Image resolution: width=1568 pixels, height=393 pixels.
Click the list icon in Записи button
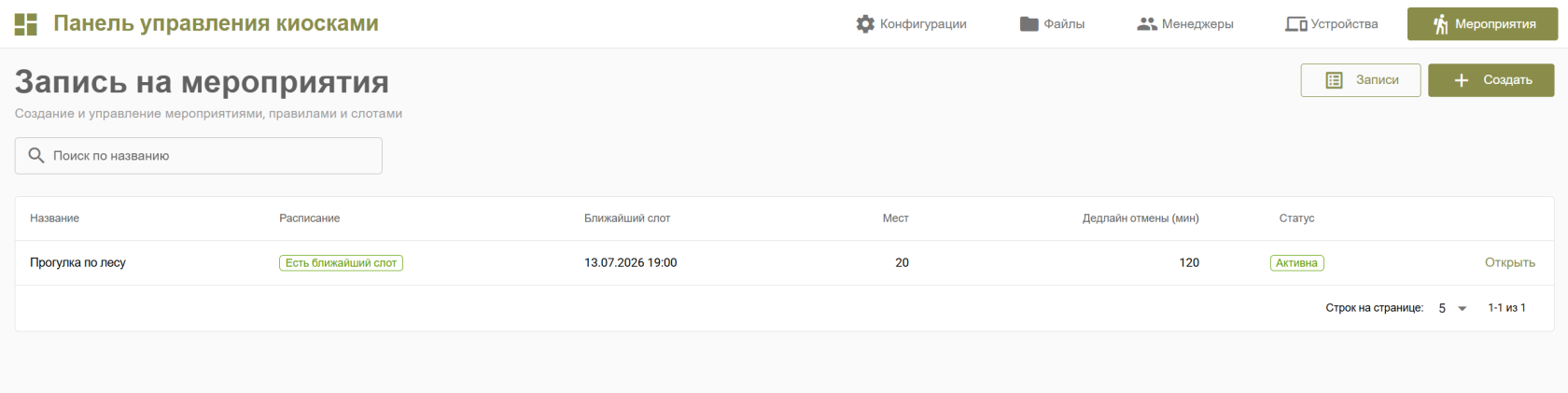tap(1334, 80)
